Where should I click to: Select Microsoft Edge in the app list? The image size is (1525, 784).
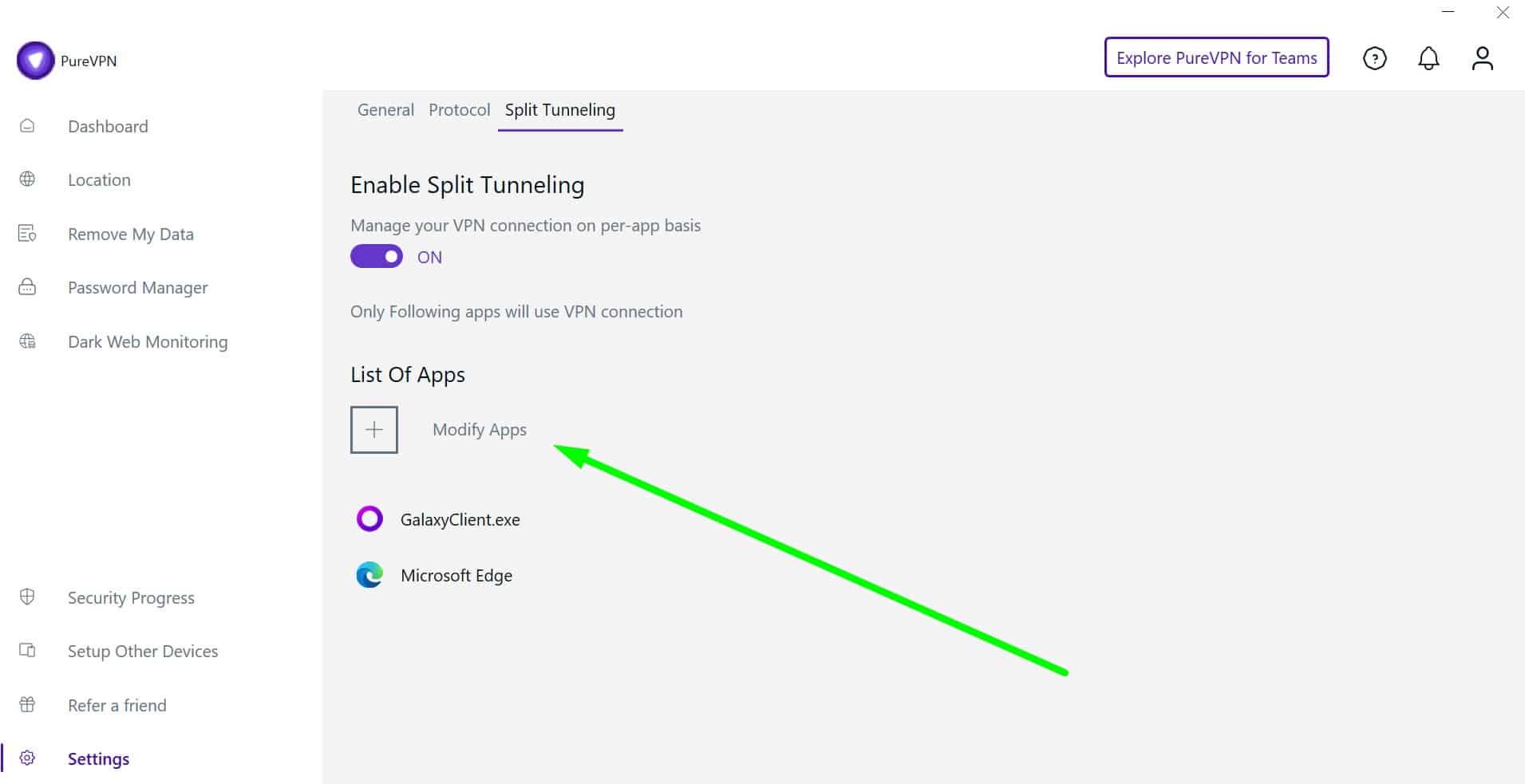click(x=456, y=575)
